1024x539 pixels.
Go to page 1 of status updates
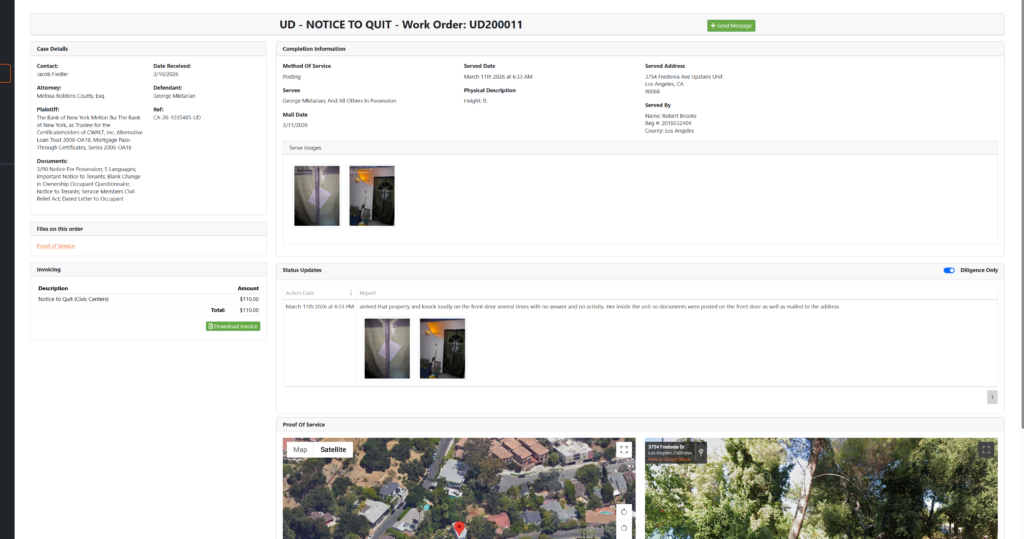(x=992, y=397)
